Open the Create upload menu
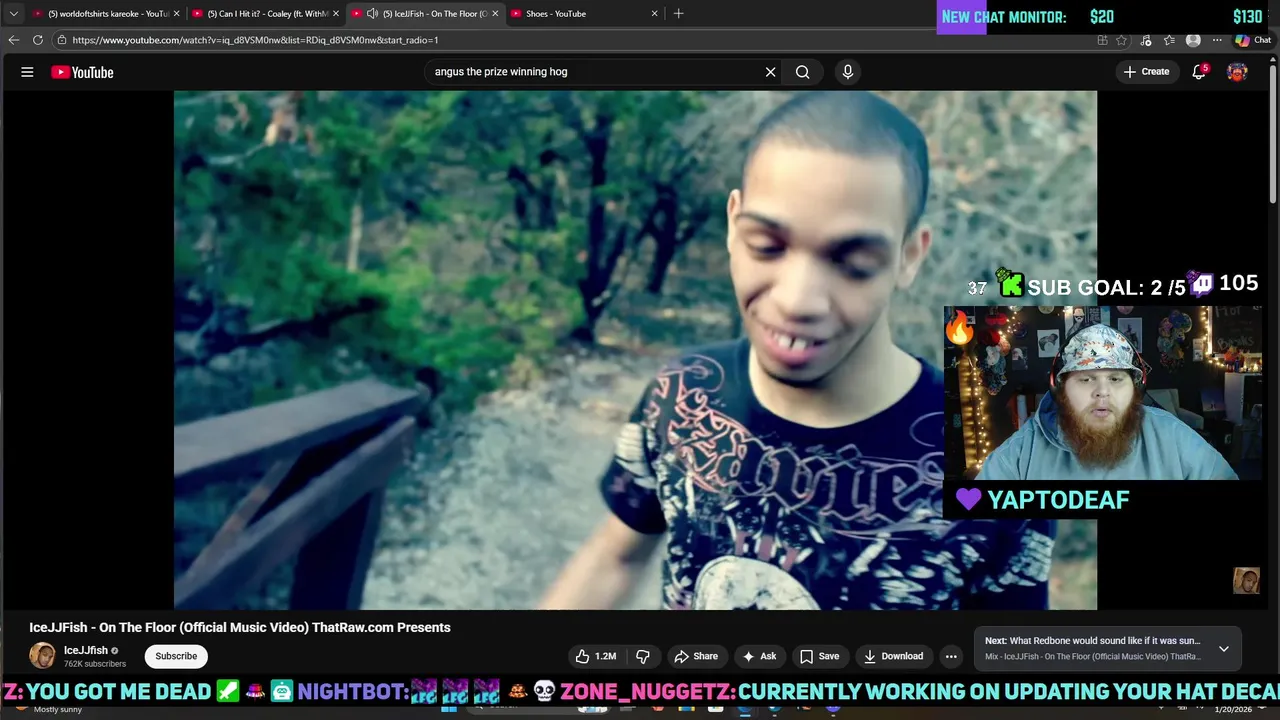Screen dimensions: 1280x720 (x=1146, y=72)
